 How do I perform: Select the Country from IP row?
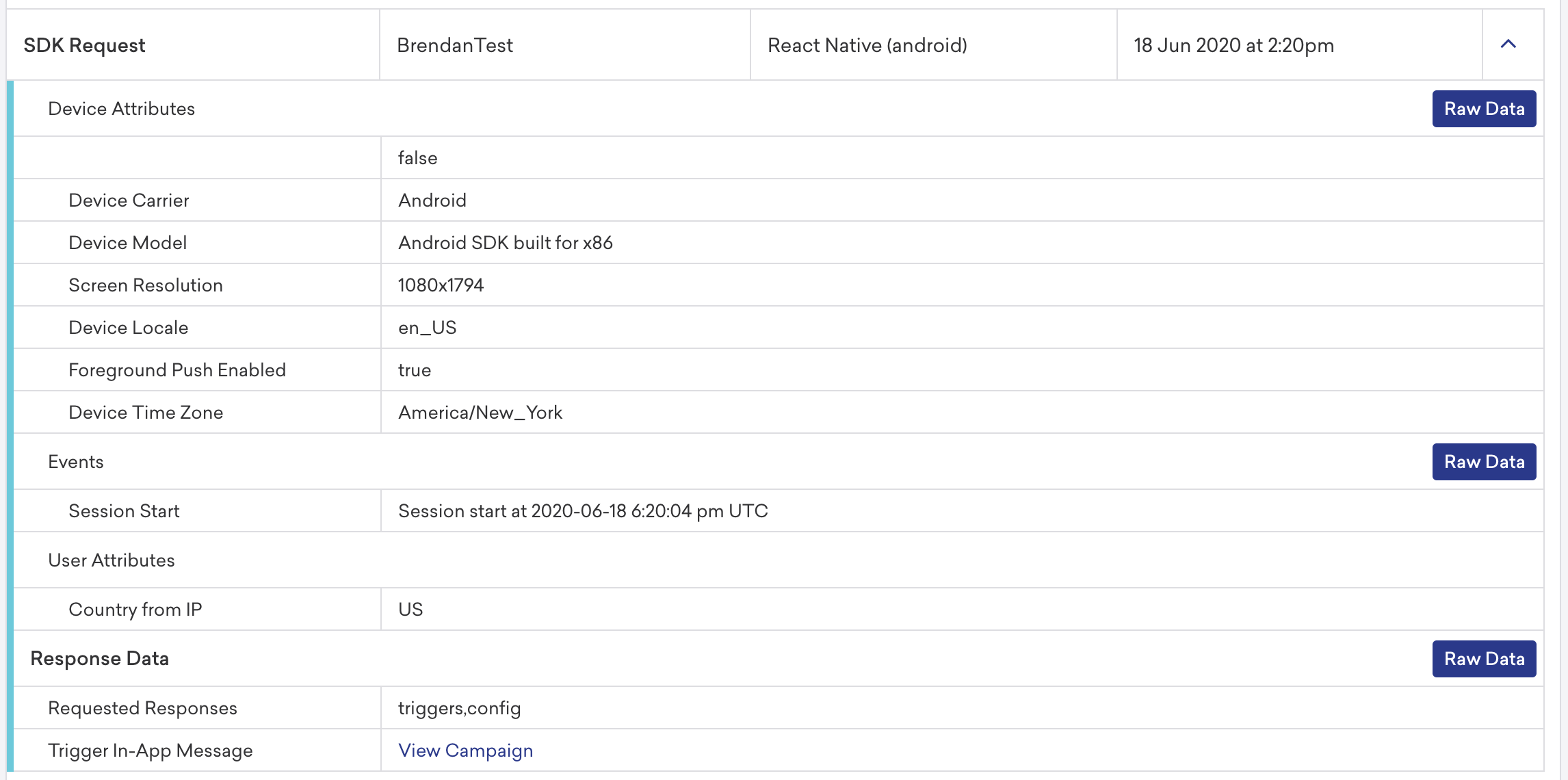pos(135,609)
